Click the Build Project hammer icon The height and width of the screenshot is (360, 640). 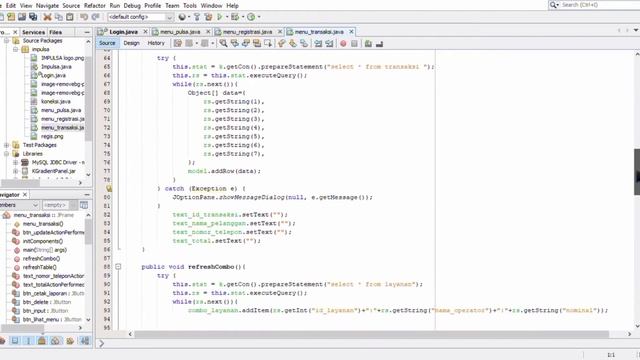click(x=197, y=17)
